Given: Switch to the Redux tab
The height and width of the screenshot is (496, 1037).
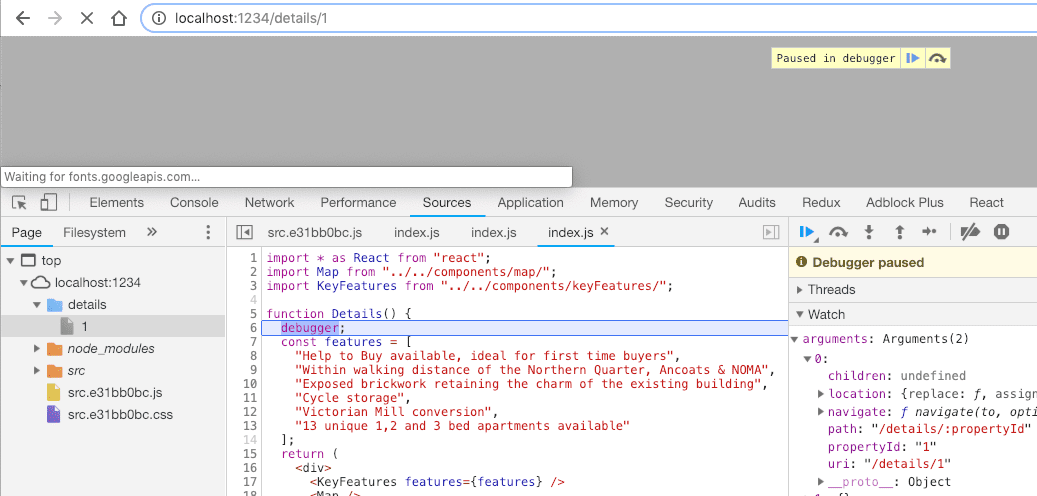Looking at the screenshot, I should (821, 202).
